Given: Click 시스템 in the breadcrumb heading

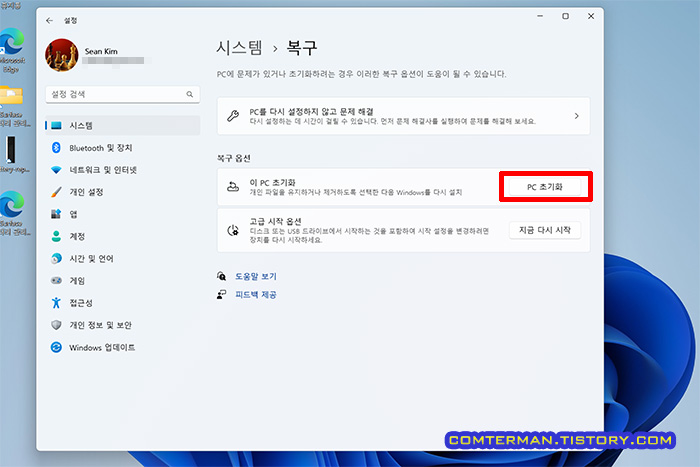Looking at the screenshot, I should pos(239,47).
